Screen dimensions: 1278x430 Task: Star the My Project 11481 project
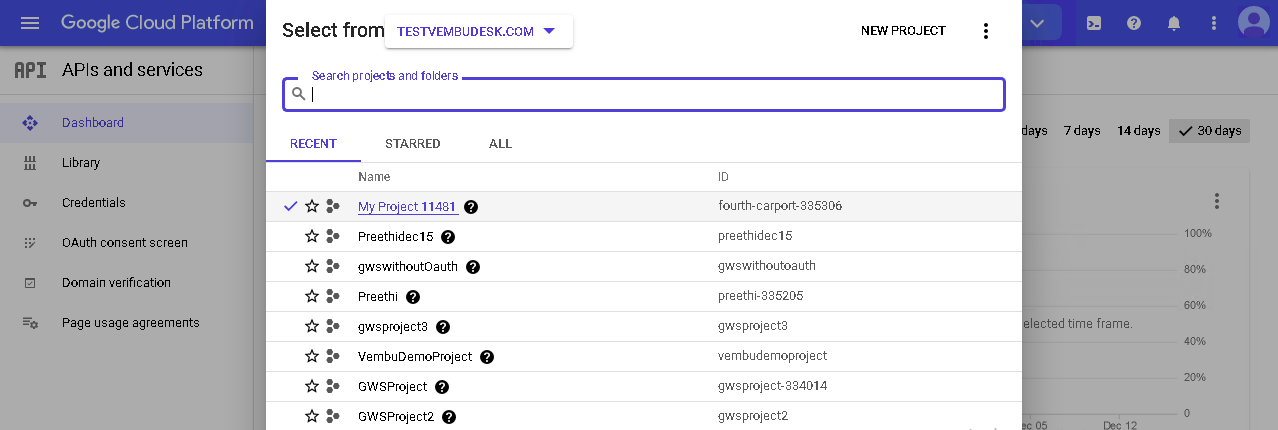[312, 206]
